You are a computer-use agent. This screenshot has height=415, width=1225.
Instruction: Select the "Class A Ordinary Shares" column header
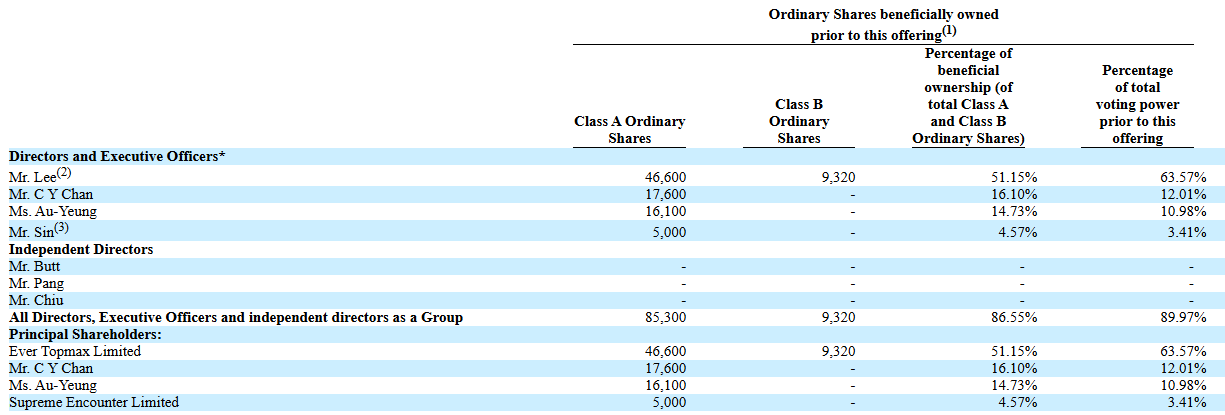pyautogui.click(x=629, y=130)
